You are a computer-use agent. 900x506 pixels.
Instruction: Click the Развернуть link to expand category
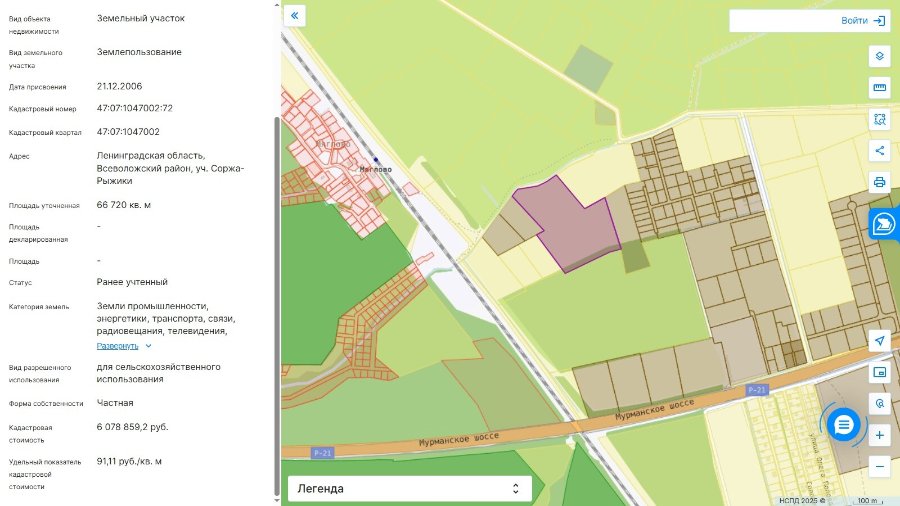tap(117, 346)
